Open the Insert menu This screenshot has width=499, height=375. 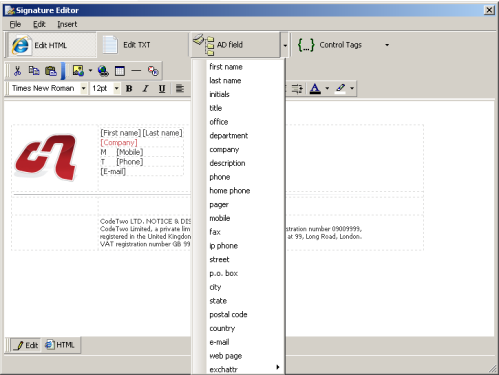(67, 24)
